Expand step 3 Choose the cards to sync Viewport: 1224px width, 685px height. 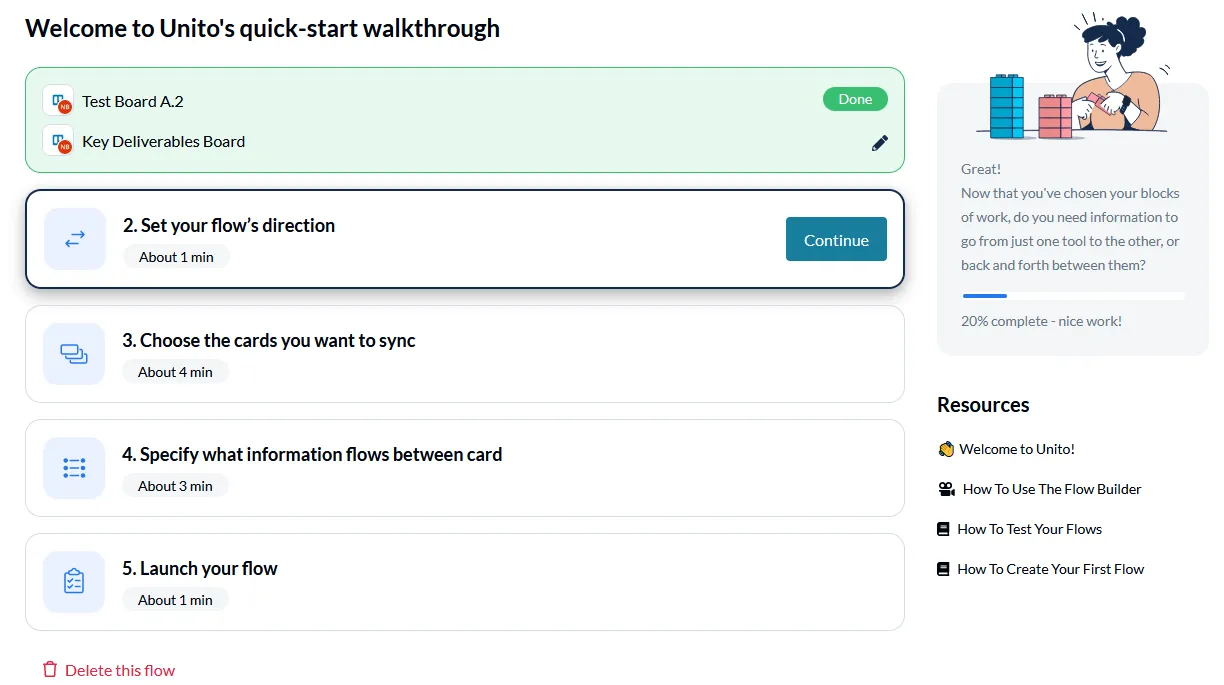[465, 354]
